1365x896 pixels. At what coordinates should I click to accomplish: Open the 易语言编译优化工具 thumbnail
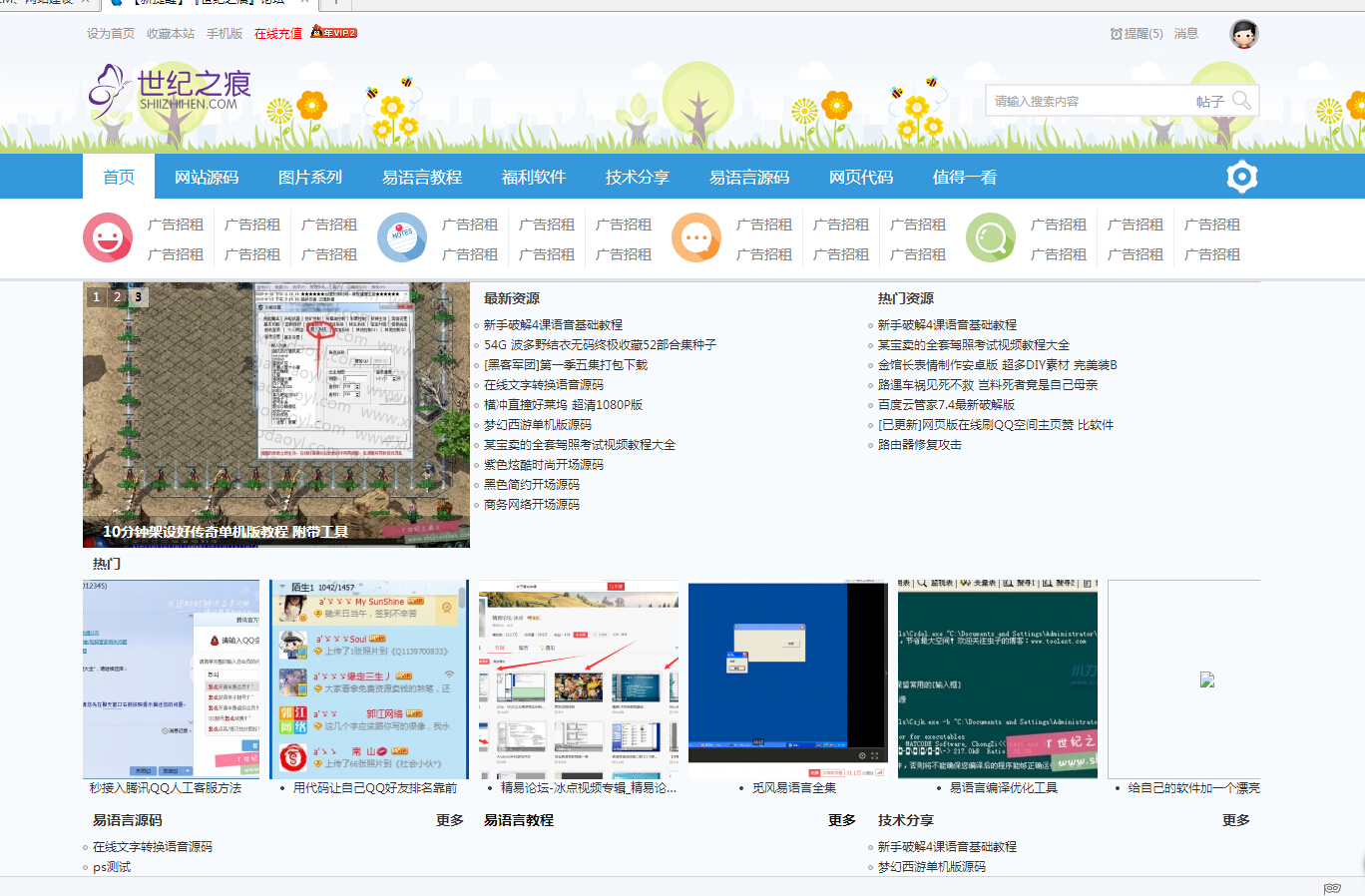(998, 679)
